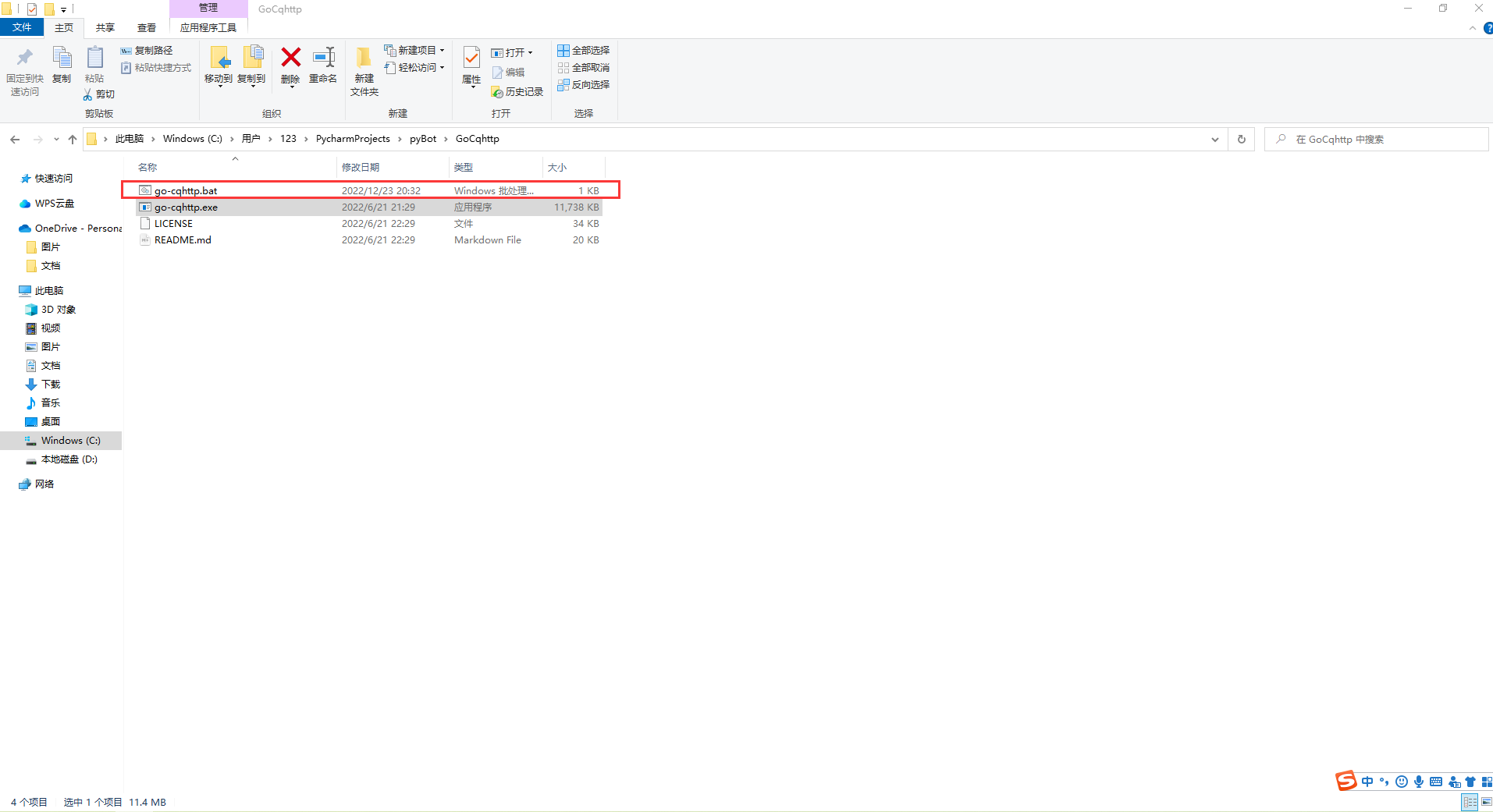
Task: Click the Forward navigation arrow
Action: (x=37, y=140)
